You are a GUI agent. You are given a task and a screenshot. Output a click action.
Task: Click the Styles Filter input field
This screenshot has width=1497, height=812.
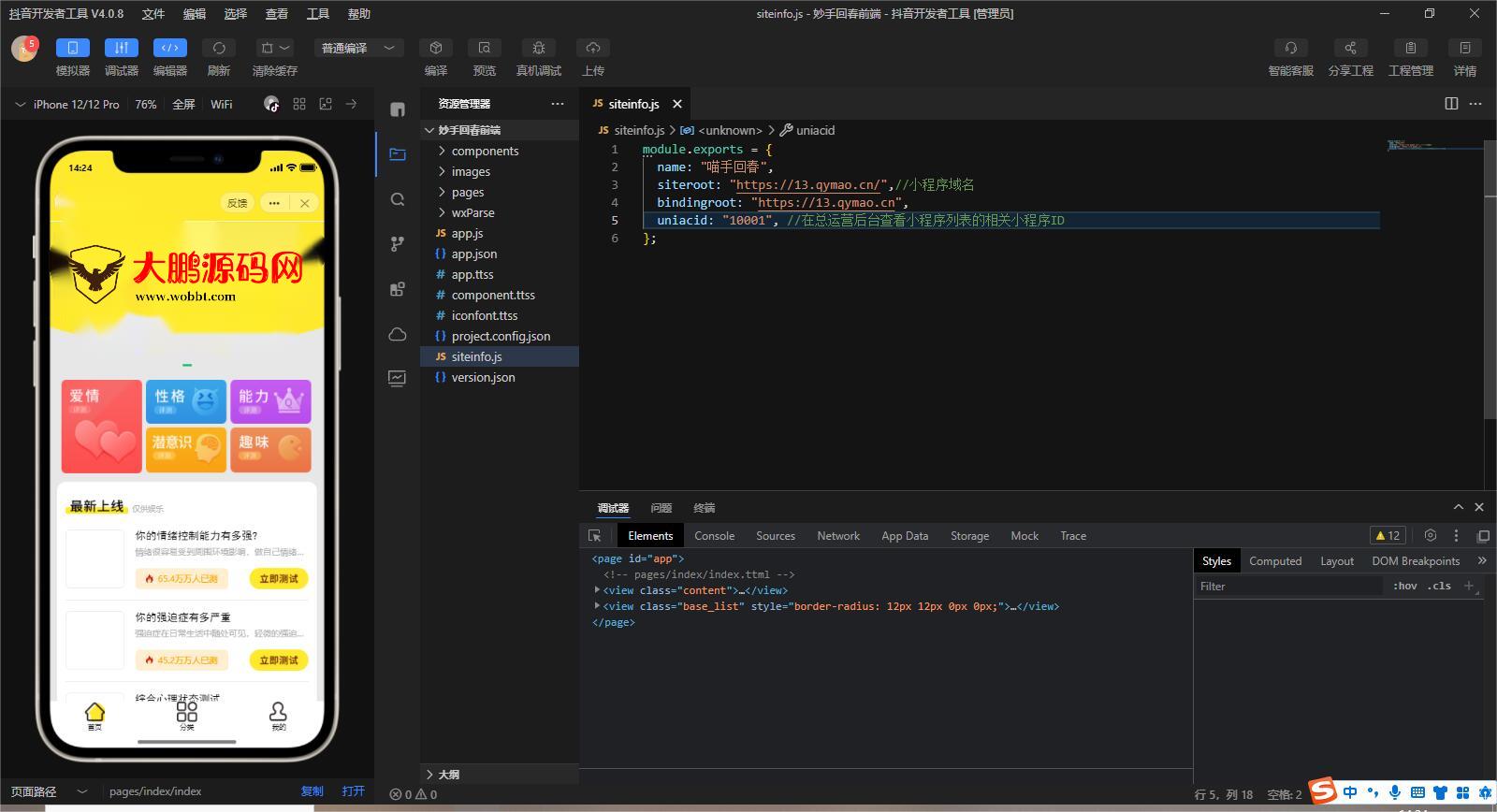tap(1289, 587)
